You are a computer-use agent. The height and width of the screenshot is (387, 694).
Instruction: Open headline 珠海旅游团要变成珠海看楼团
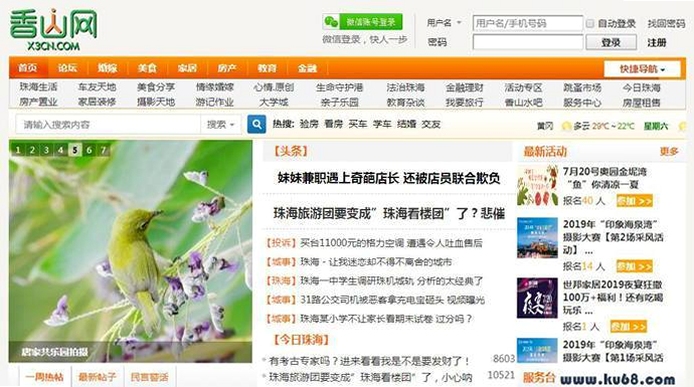coord(389,213)
